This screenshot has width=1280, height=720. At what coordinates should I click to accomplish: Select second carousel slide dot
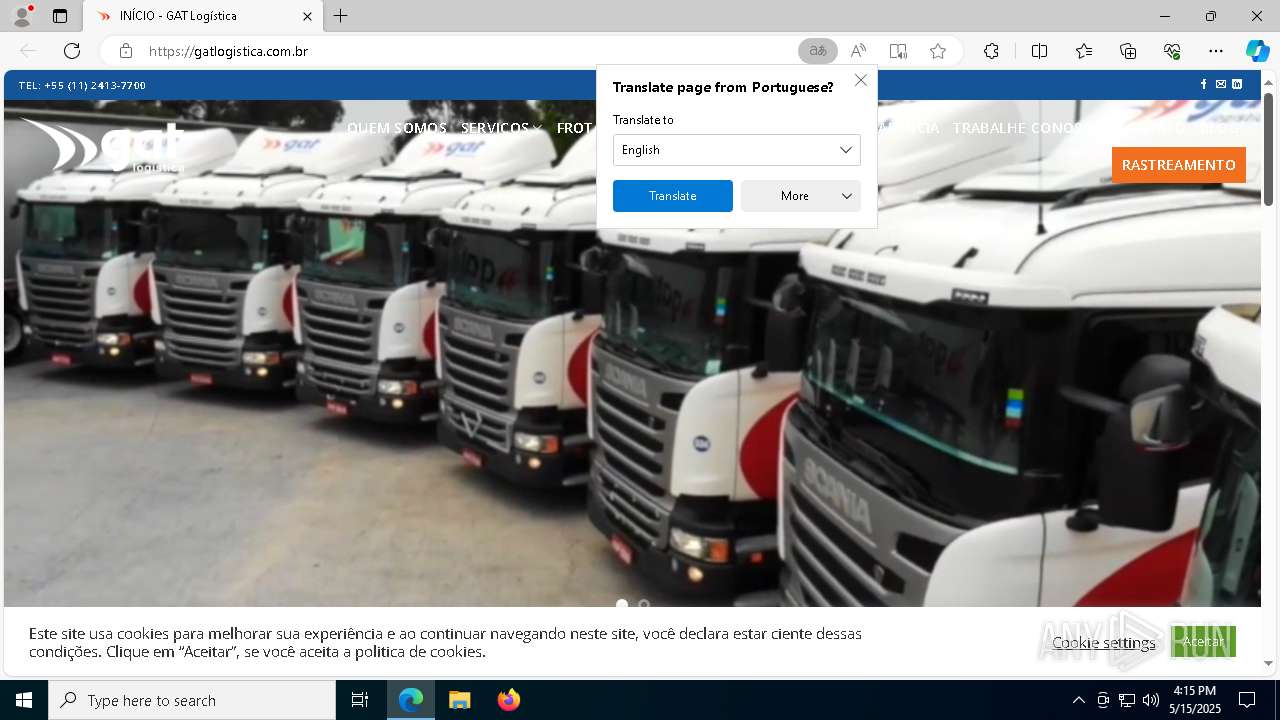coord(644,604)
